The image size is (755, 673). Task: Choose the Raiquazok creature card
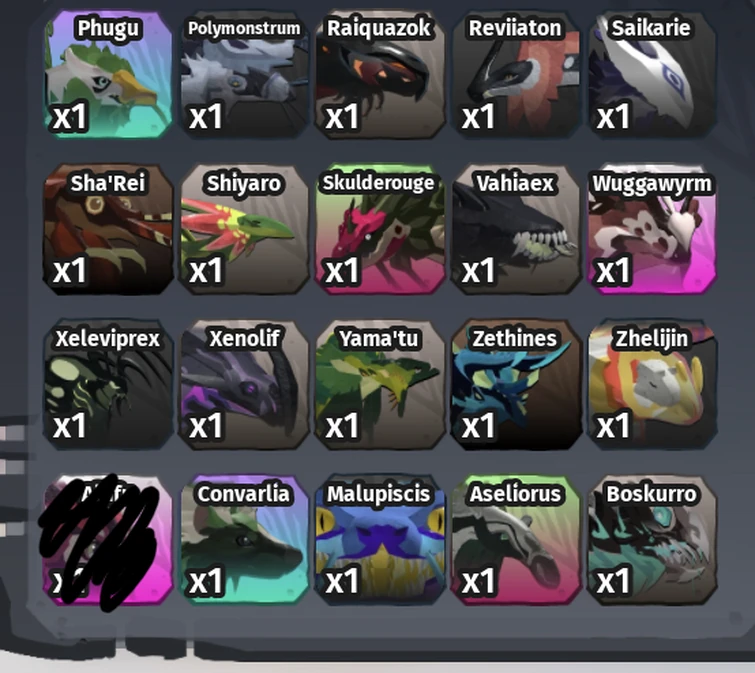(380, 75)
